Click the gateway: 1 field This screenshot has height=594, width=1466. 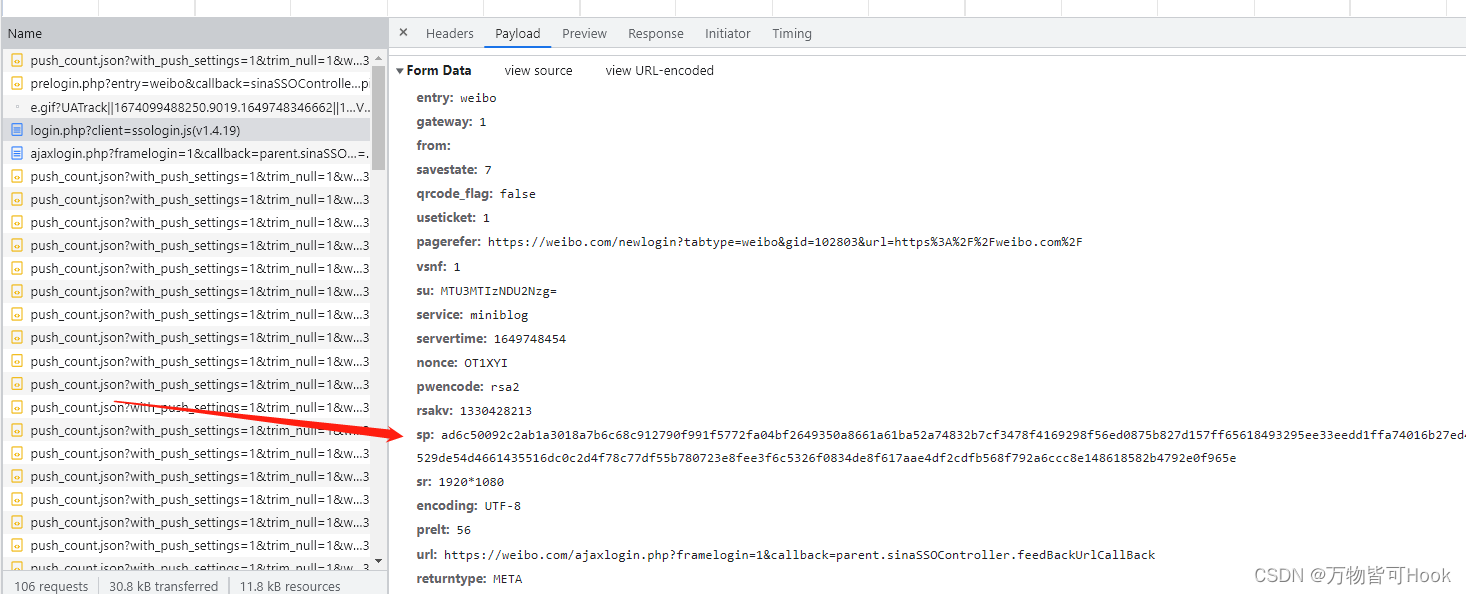point(451,122)
